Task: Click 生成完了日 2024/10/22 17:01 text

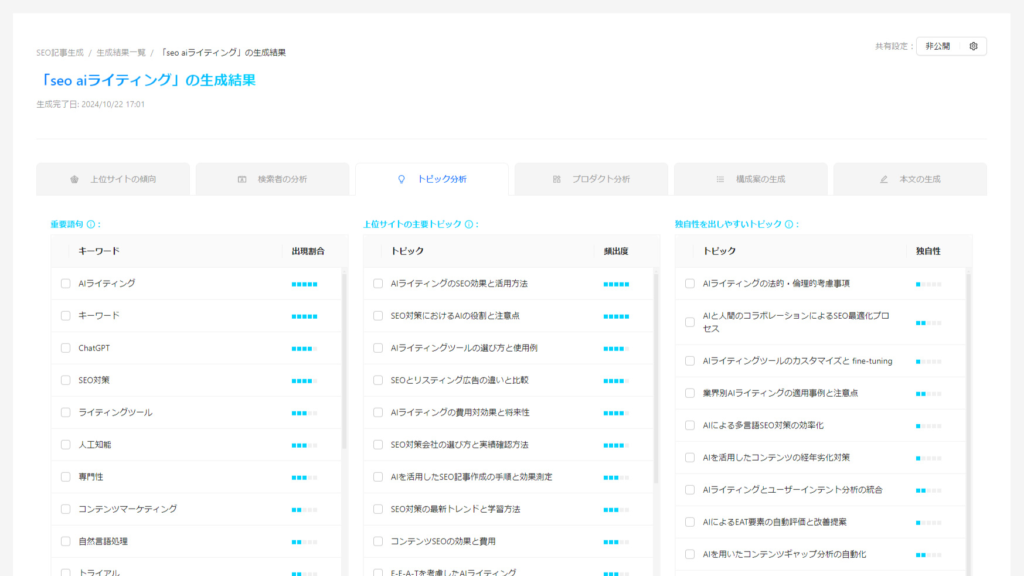Action: coord(91,104)
